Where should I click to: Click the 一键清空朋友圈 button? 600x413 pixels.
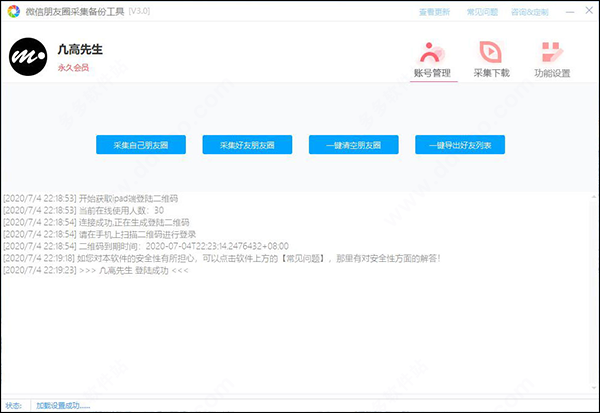point(354,145)
